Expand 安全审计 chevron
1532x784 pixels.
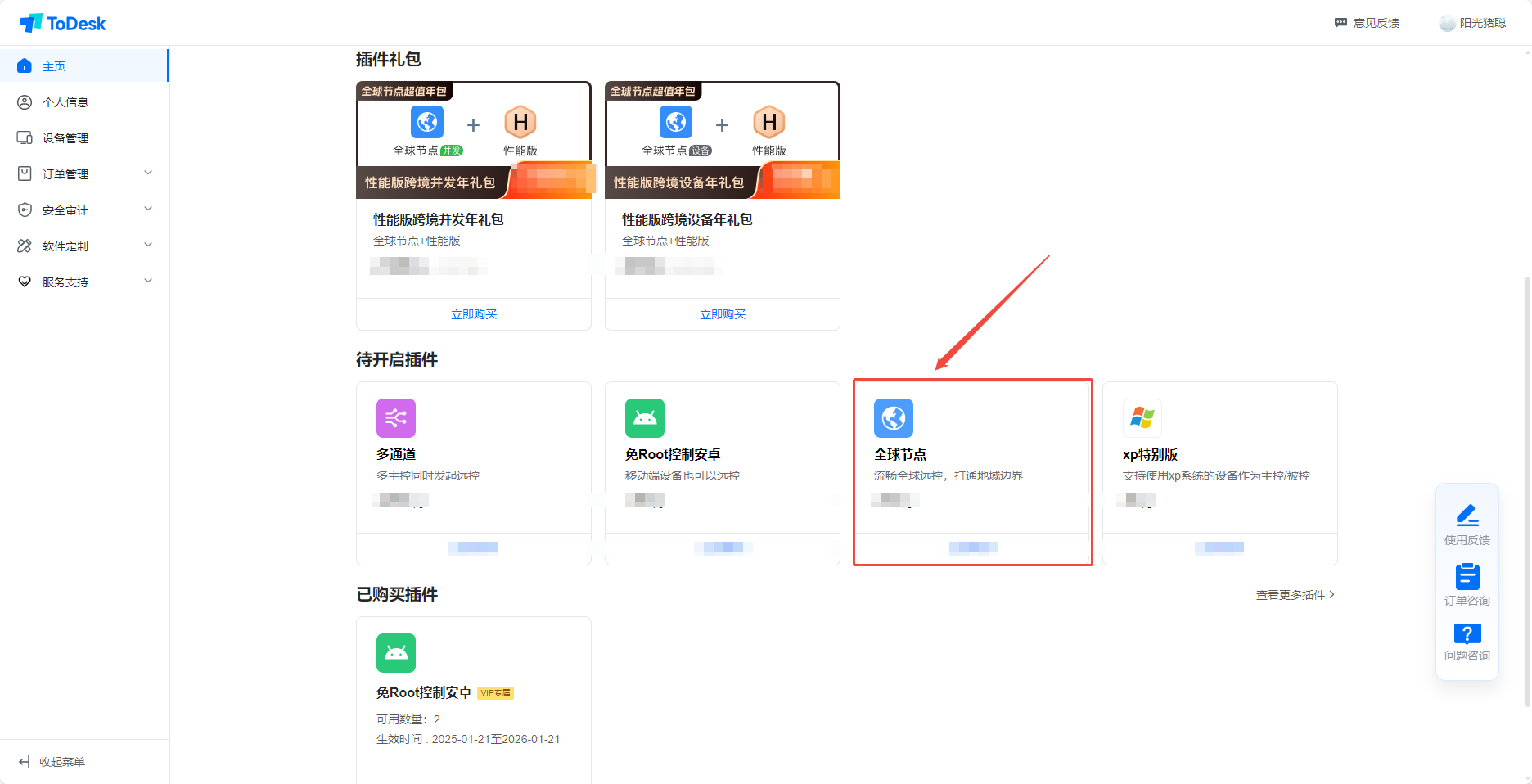coord(148,209)
